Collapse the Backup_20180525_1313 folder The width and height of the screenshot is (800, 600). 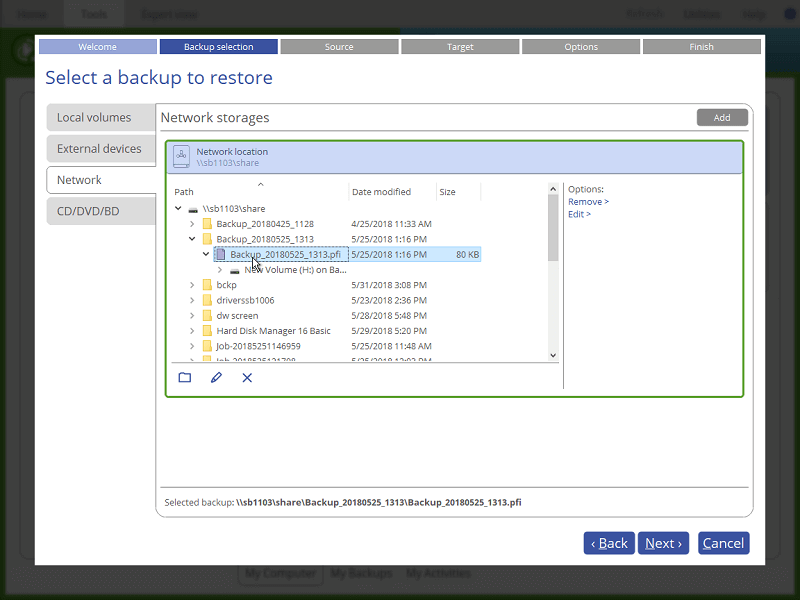193,238
